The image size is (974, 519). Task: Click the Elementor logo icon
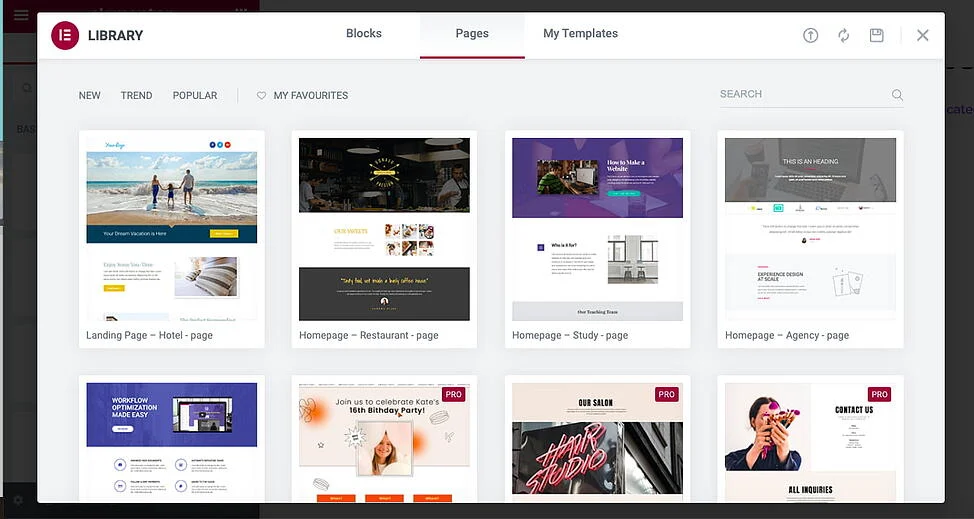(x=65, y=35)
